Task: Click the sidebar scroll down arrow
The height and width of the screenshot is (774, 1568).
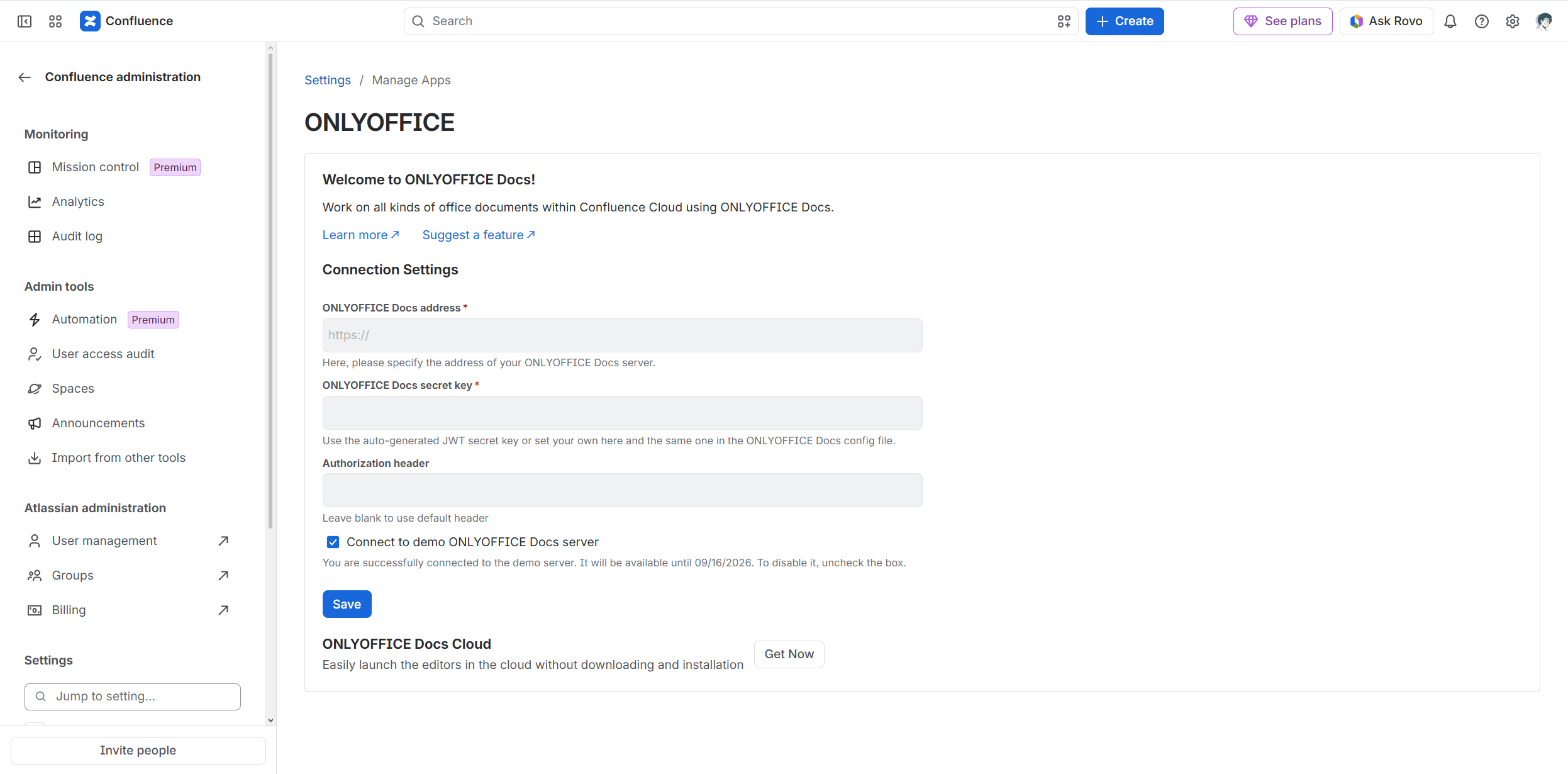Action: tap(270, 721)
